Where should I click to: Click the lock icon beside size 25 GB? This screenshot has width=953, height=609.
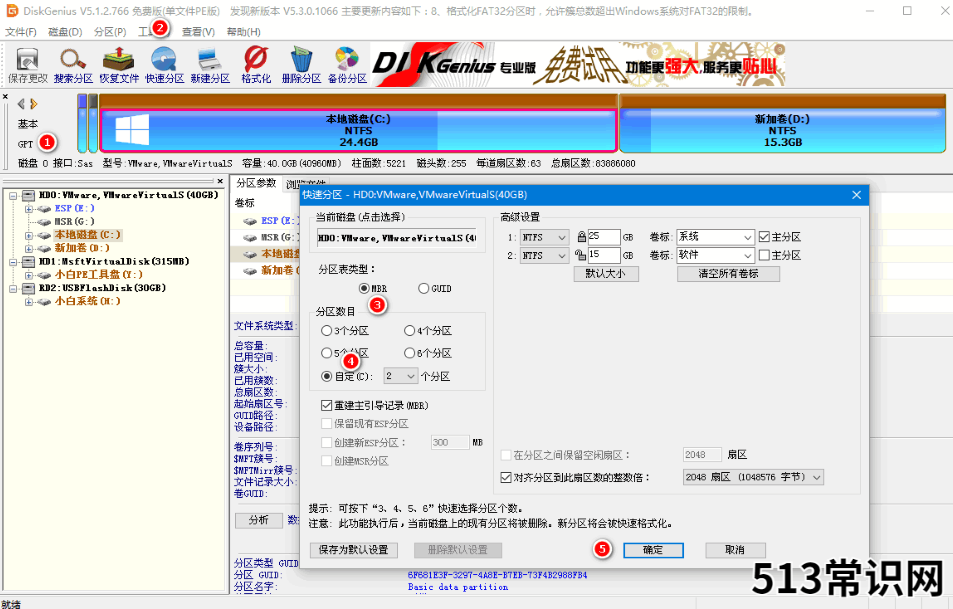pos(581,237)
